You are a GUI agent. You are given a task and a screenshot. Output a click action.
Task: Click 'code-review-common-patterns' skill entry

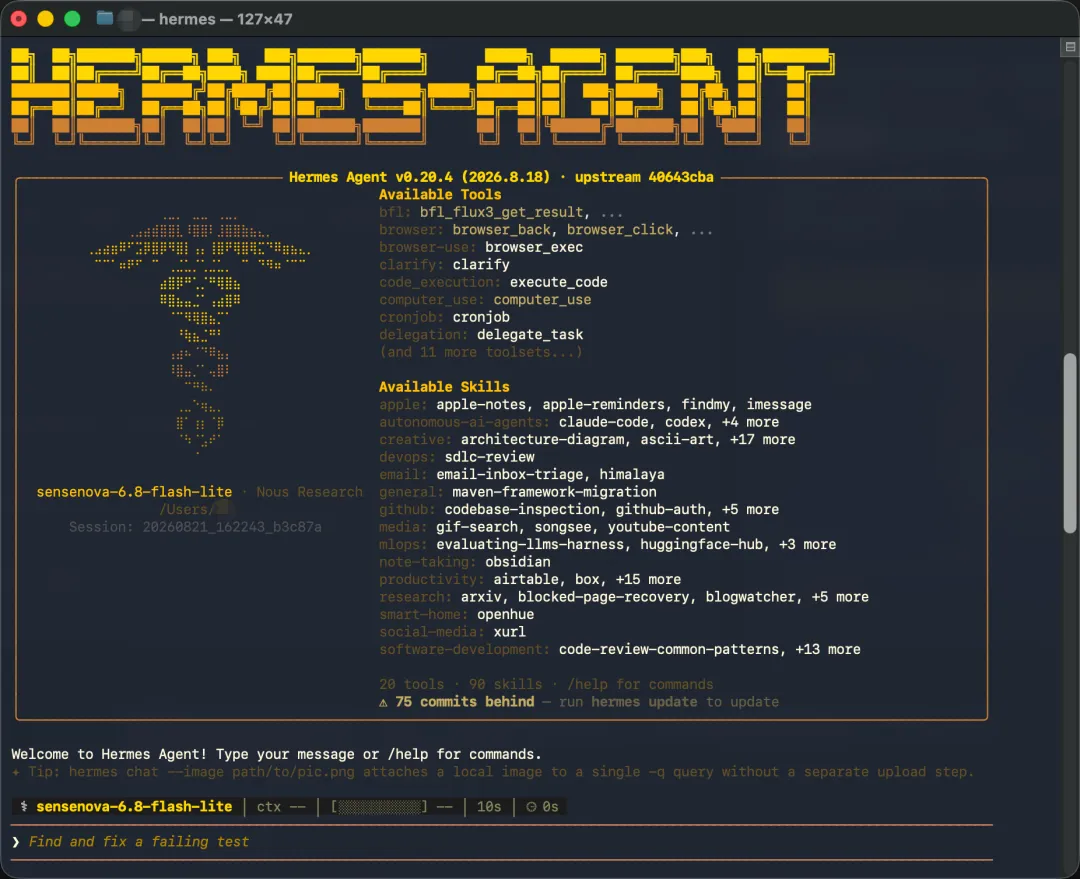pos(668,649)
